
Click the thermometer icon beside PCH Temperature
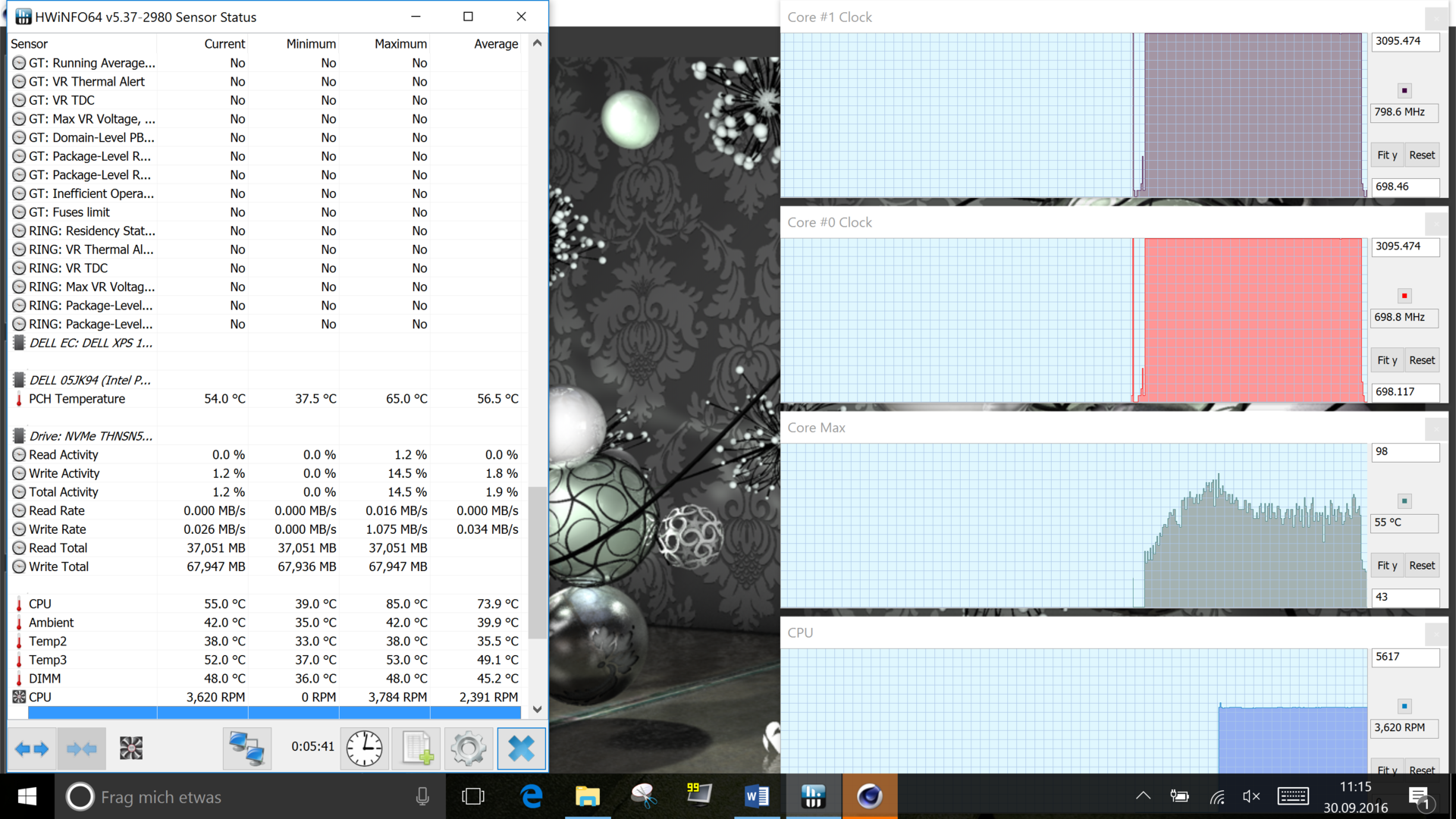[x=19, y=399]
